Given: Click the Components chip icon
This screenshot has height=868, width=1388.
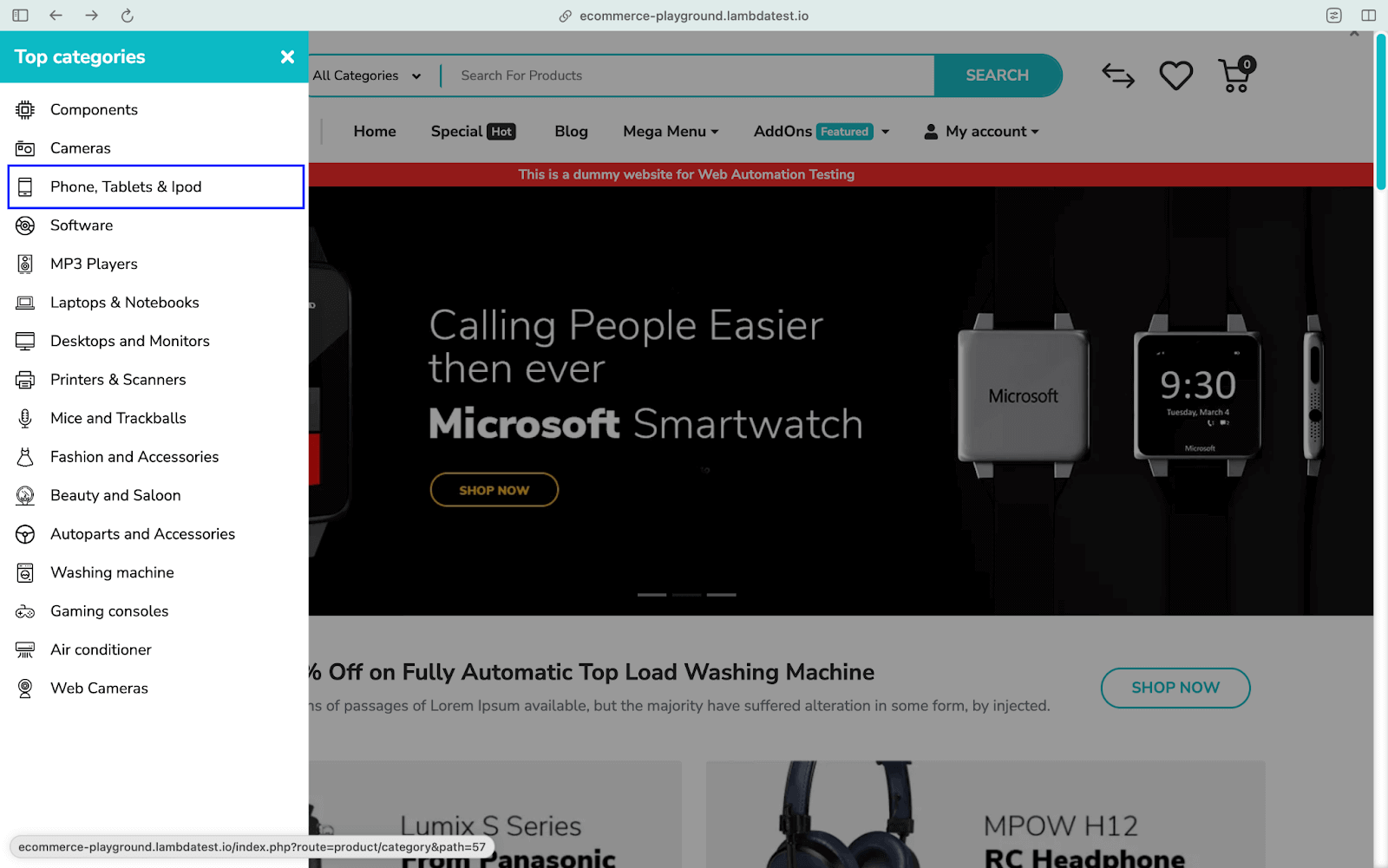Looking at the screenshot, I should point(25,110).
